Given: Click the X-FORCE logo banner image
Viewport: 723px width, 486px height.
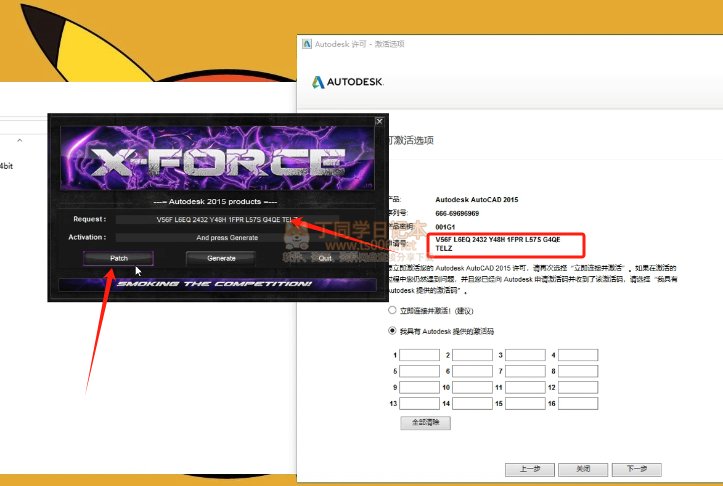Looking at the screenshot, I should click(217, 158).
